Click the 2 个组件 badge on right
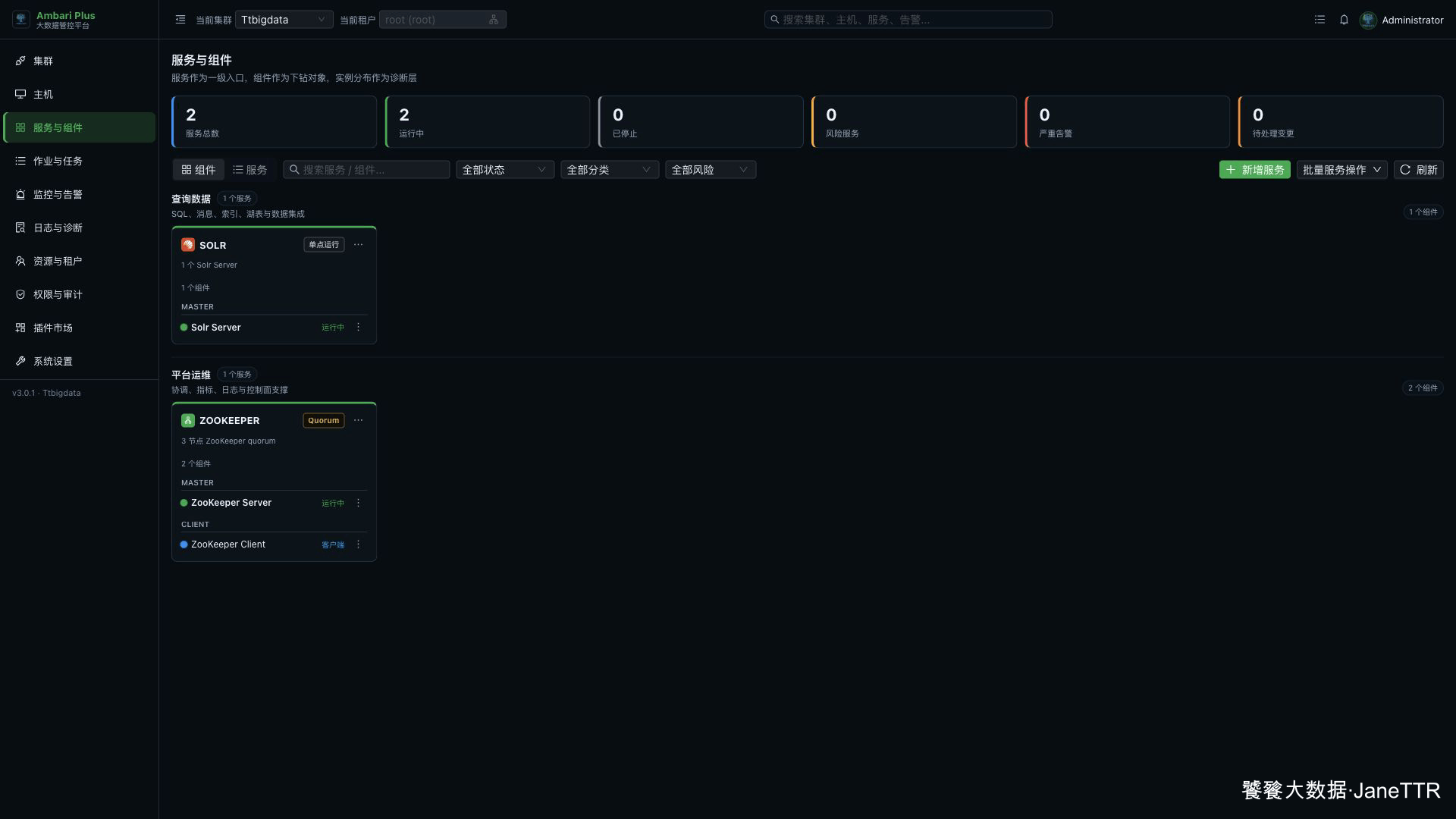The height and width of the screenshot is (819, 1456). pyautogui.click(x=1423, y=388)
